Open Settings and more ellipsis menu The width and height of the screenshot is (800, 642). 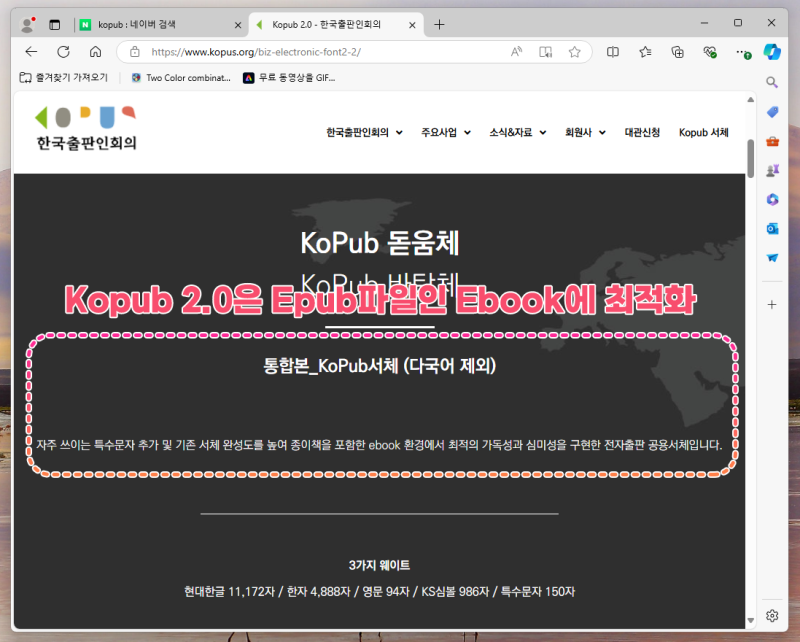pyautogui.click(x=742, y=52)
